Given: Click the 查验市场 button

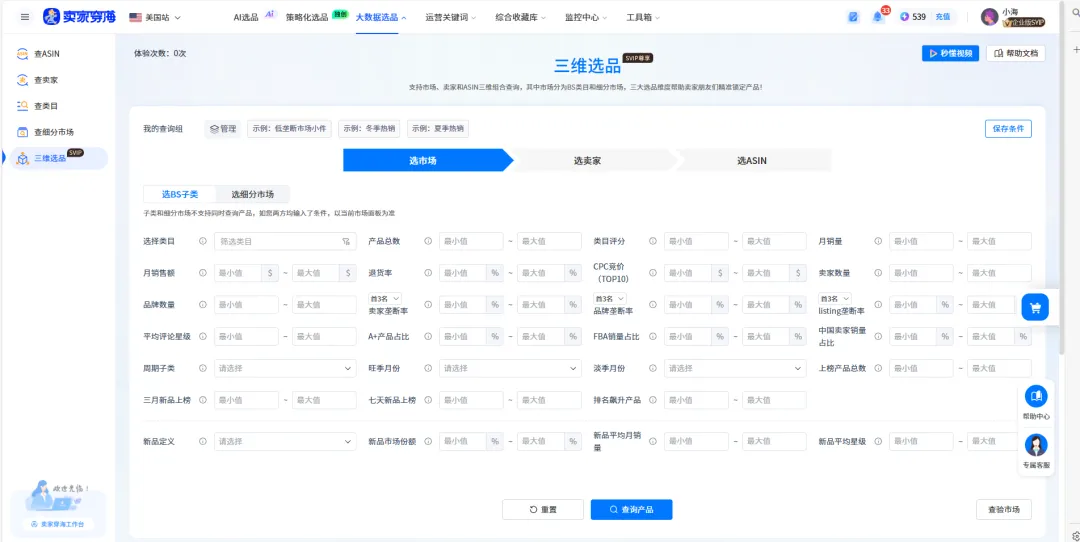Looking at the screenshot, I should click(x=1004, y=510).
